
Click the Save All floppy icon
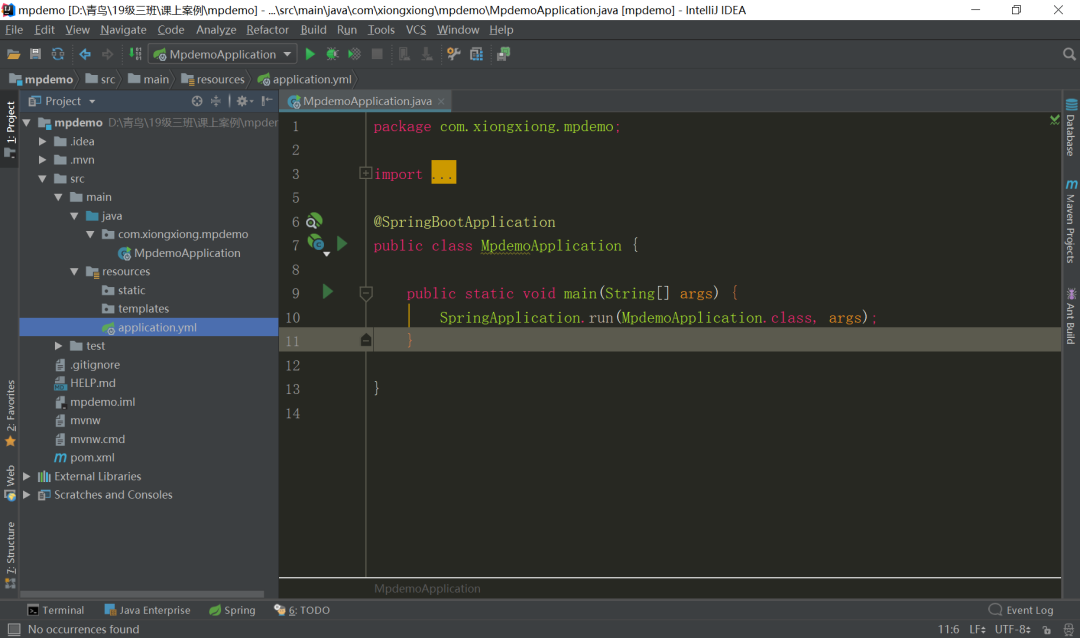pos(35,54)
